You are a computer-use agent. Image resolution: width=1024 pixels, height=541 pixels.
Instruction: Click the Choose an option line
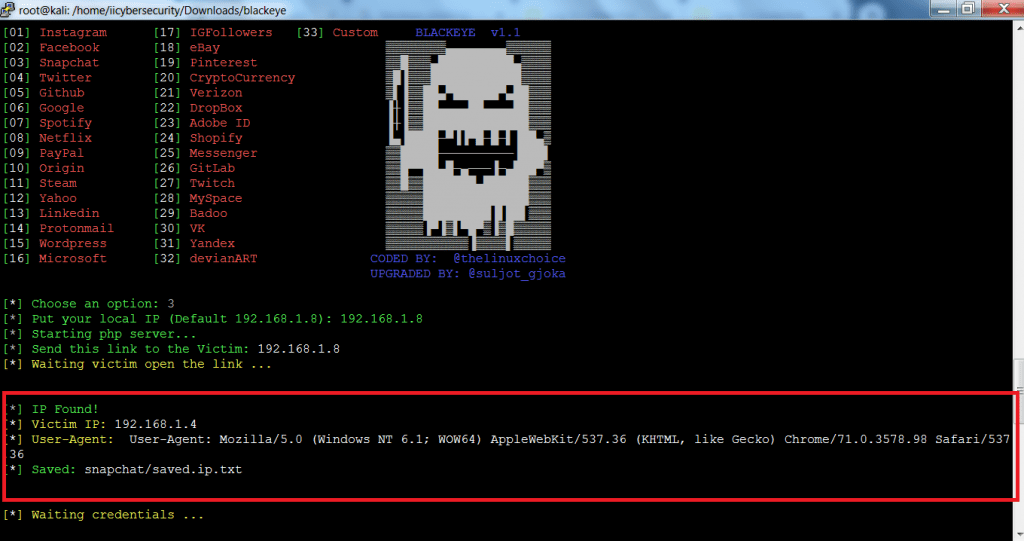click(x=89, y=303)
